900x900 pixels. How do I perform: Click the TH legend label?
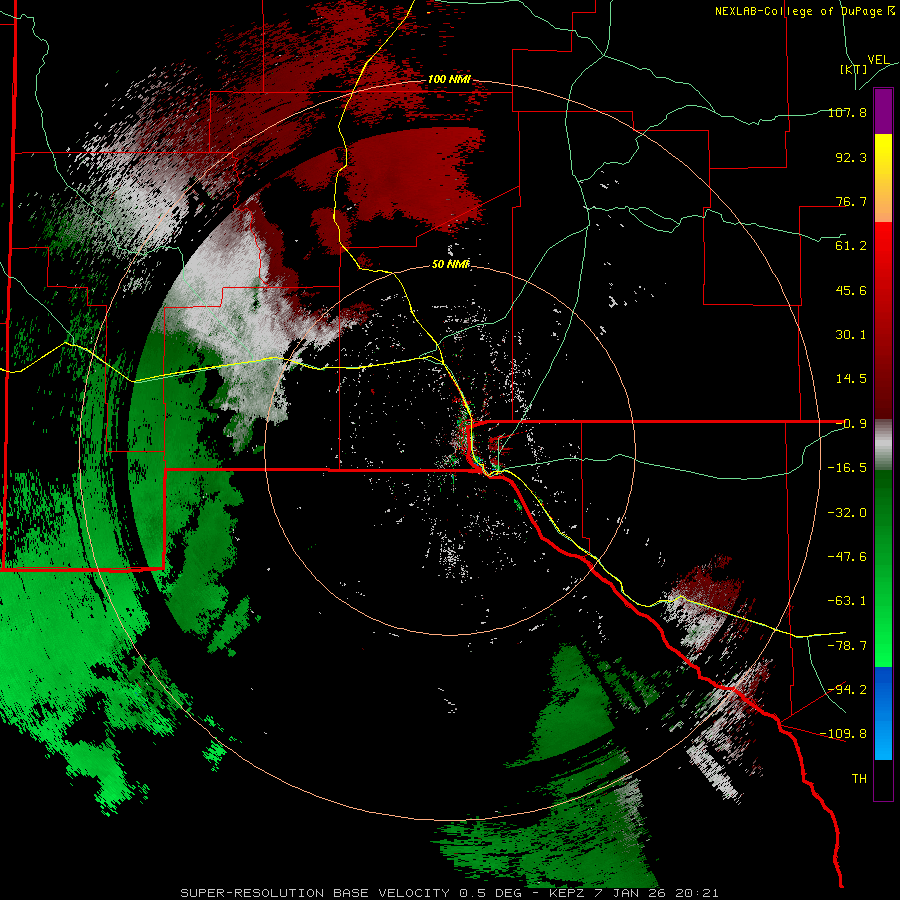coord(859,778)
